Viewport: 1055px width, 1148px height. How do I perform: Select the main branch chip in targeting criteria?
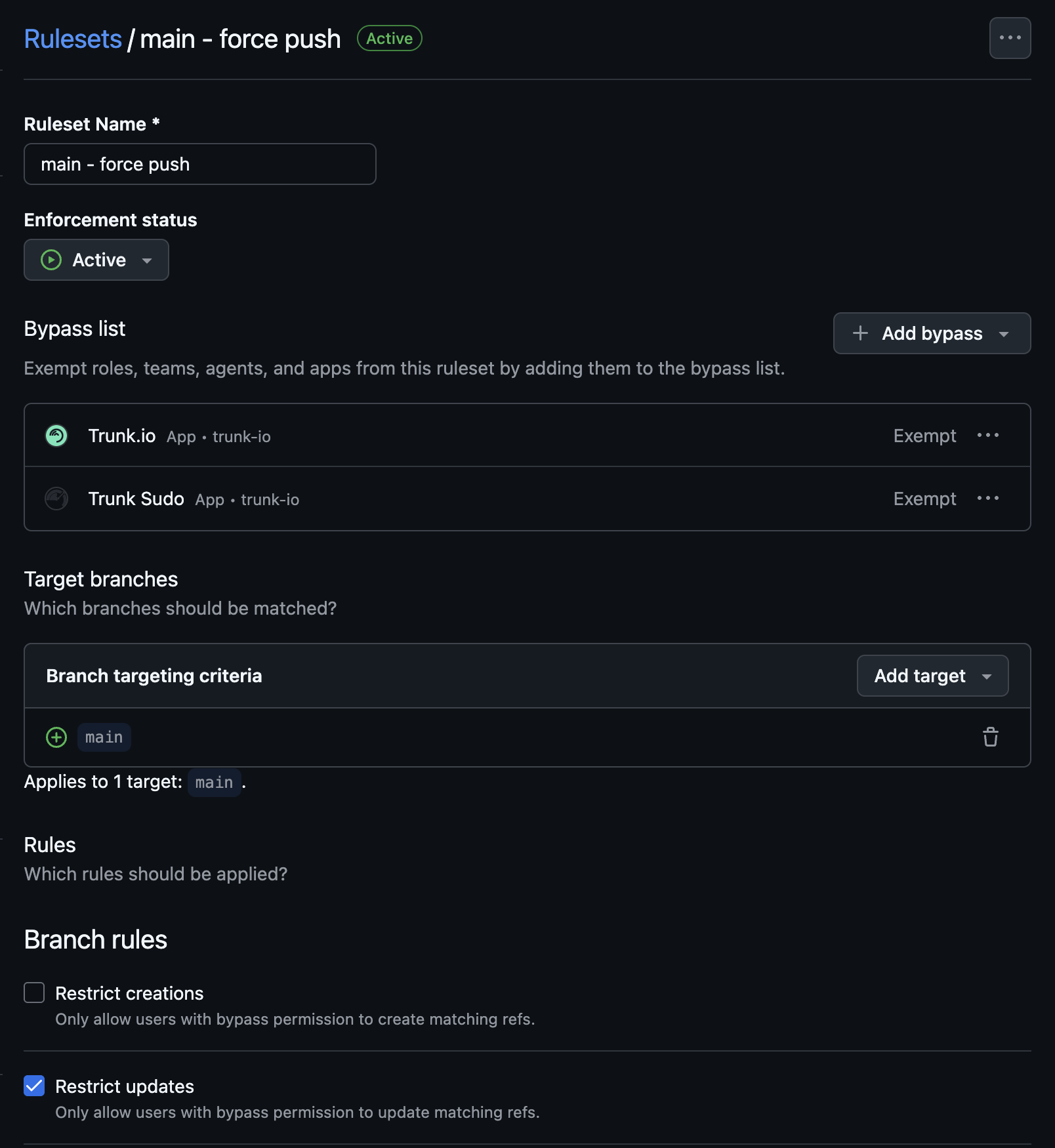pyautogui.click(x=104, y=737)
